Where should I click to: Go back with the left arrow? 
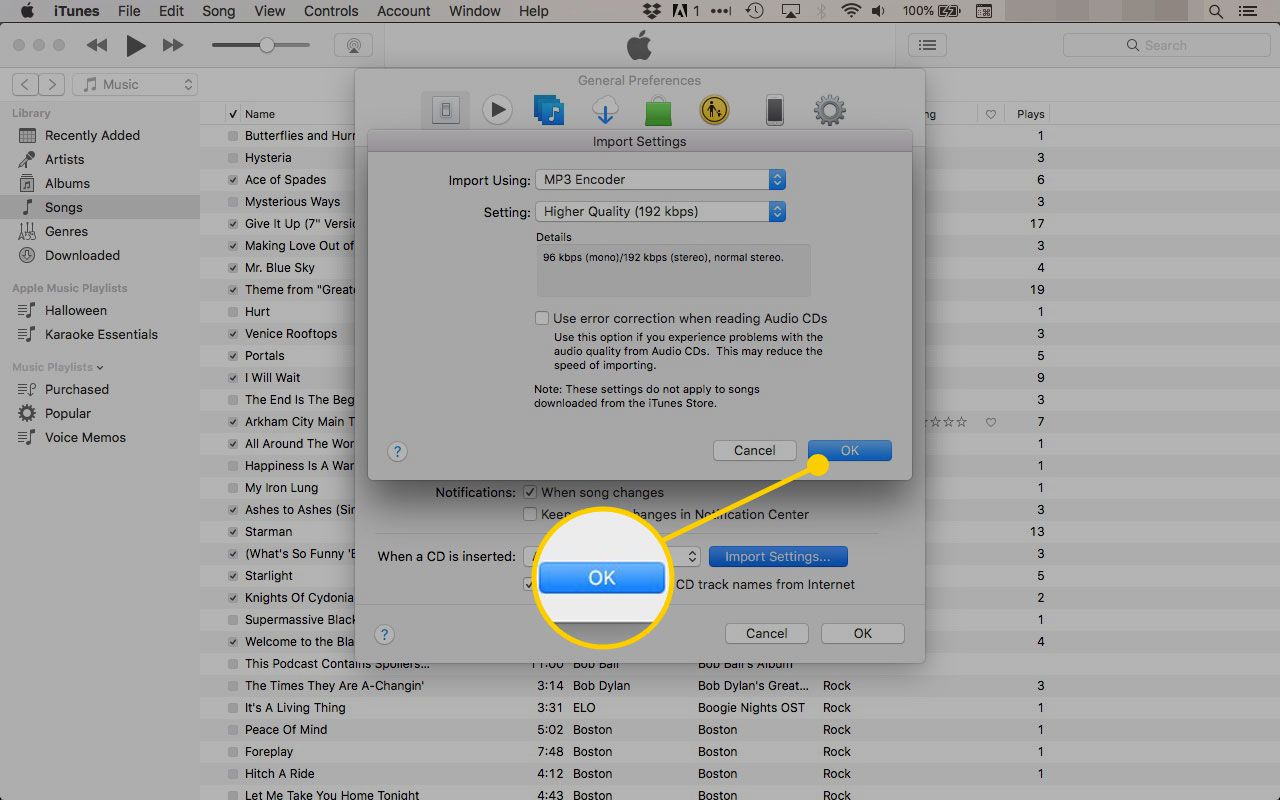pyautogui.click(x=26, y=85)
